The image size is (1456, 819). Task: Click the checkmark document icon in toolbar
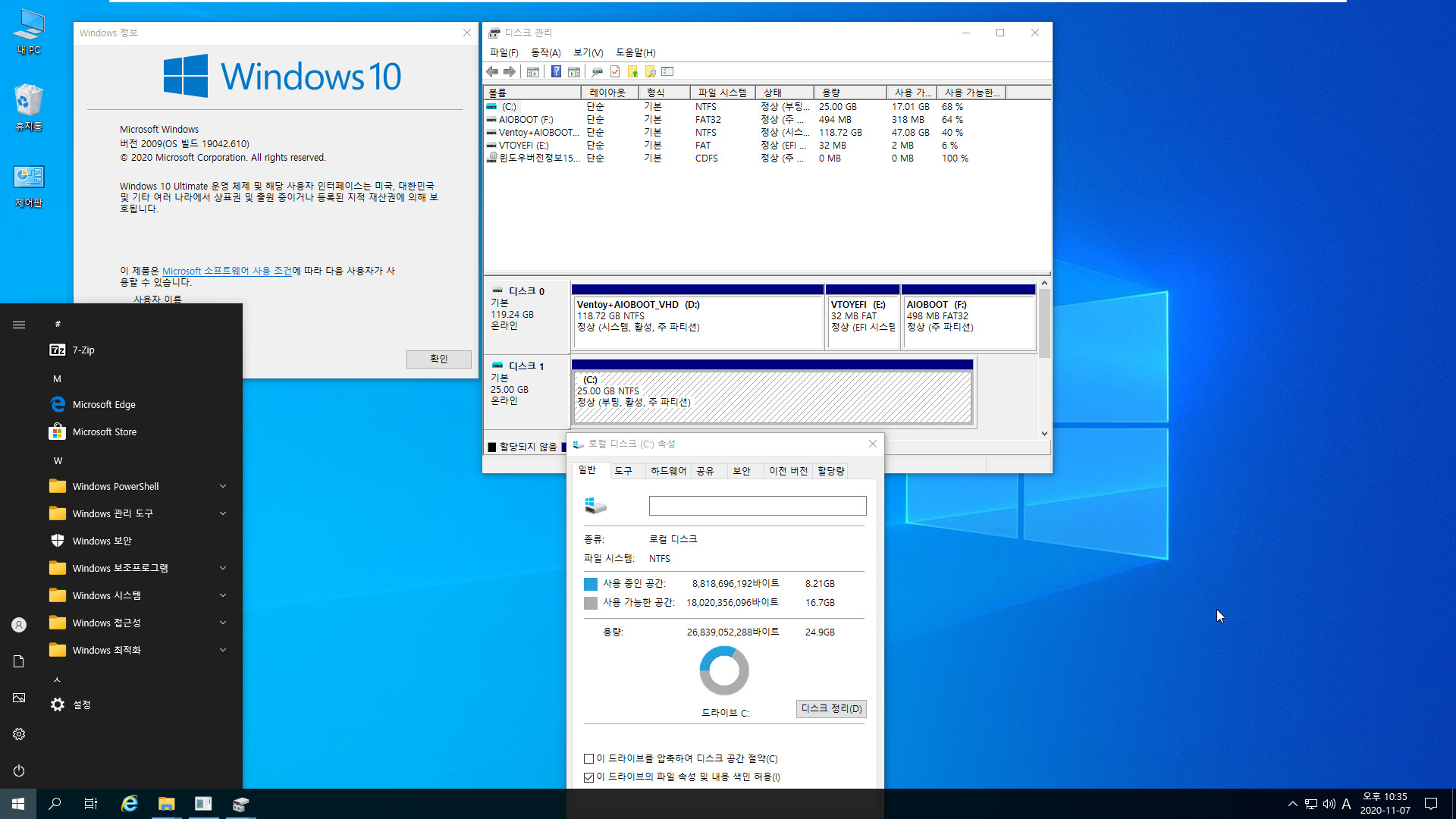[x=615, y=71]
